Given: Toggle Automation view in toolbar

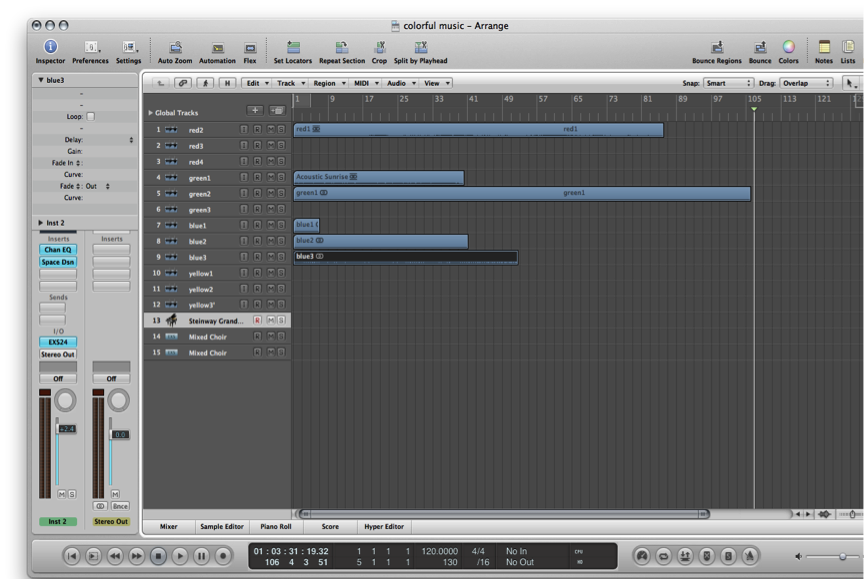Looking at the screenshot, I should point(217,47).
